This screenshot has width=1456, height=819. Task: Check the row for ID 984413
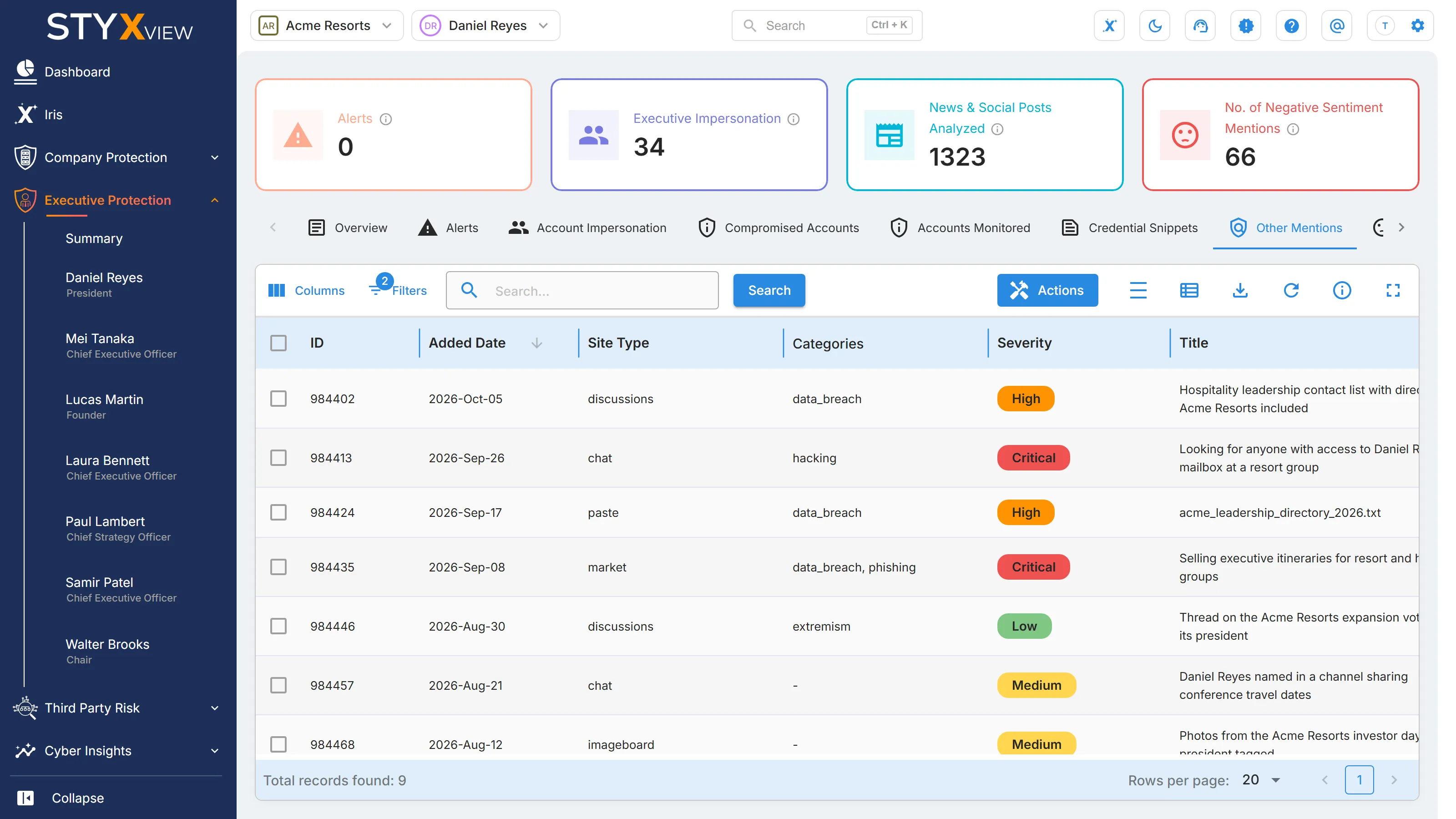tap(278, 458)
